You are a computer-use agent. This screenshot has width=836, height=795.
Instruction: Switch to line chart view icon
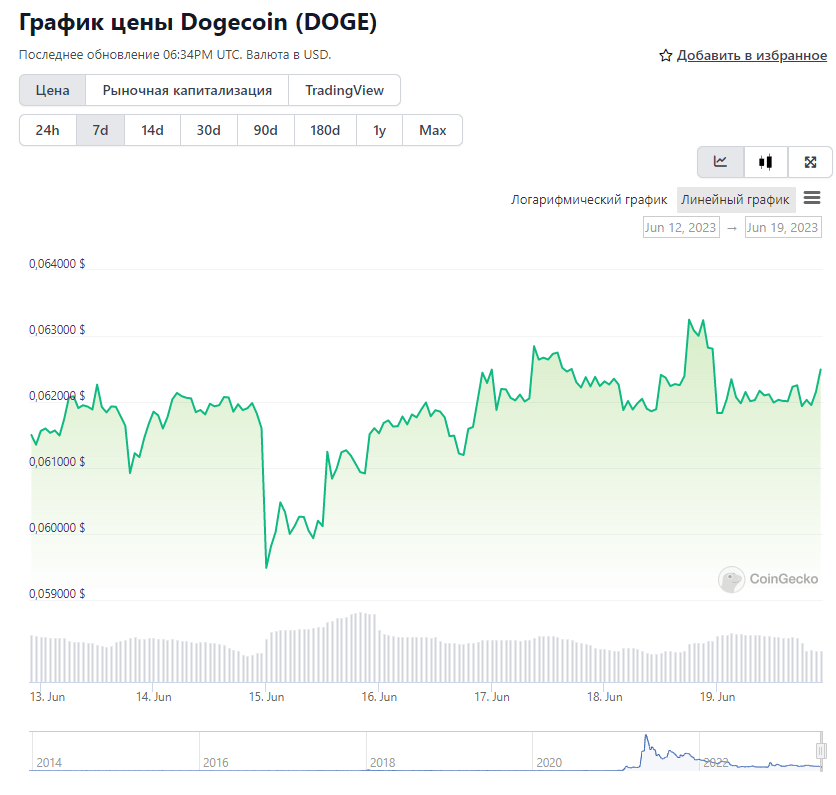coord(720,162)
